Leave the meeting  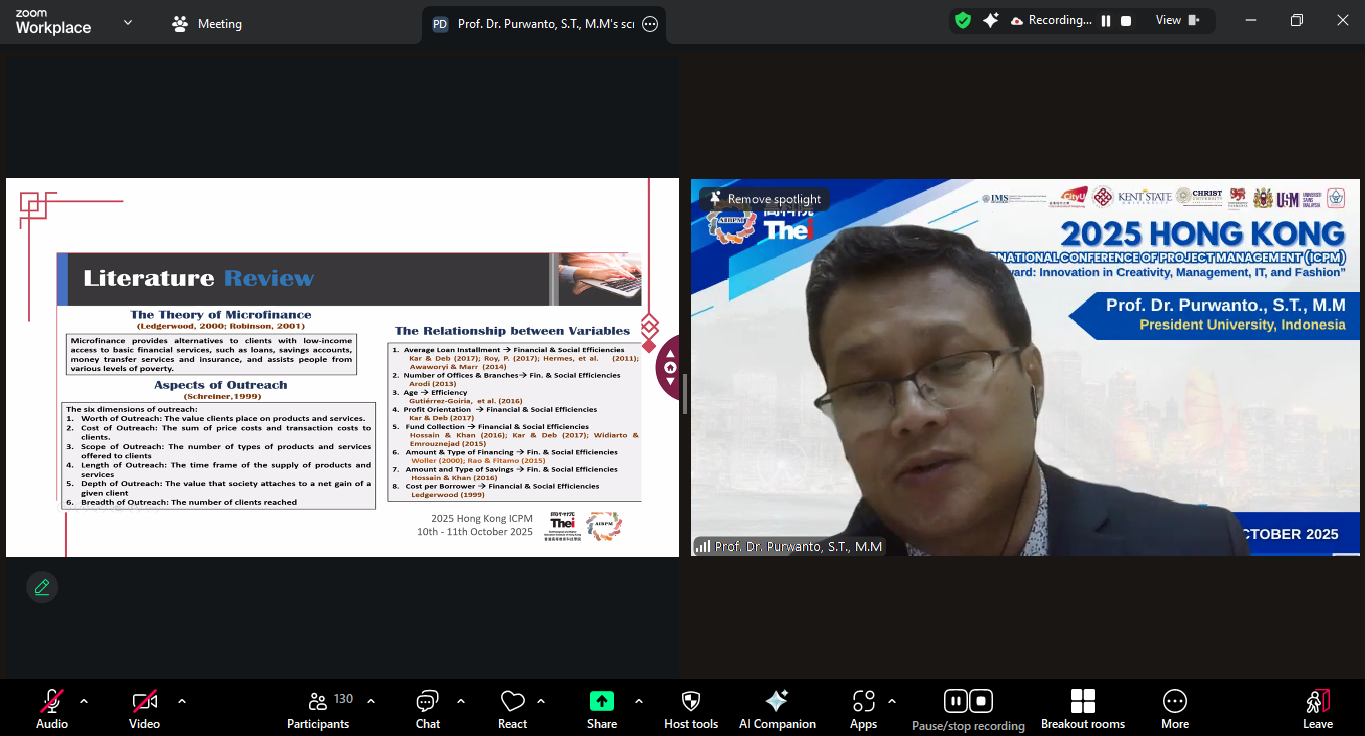point(1317,708)
